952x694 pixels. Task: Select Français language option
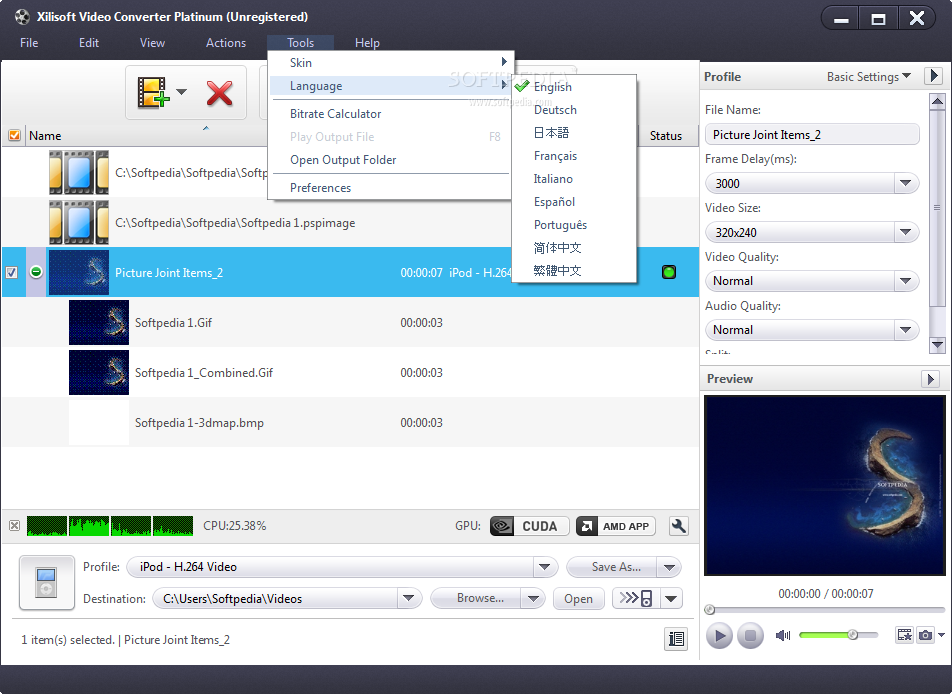tap(574, 156)
